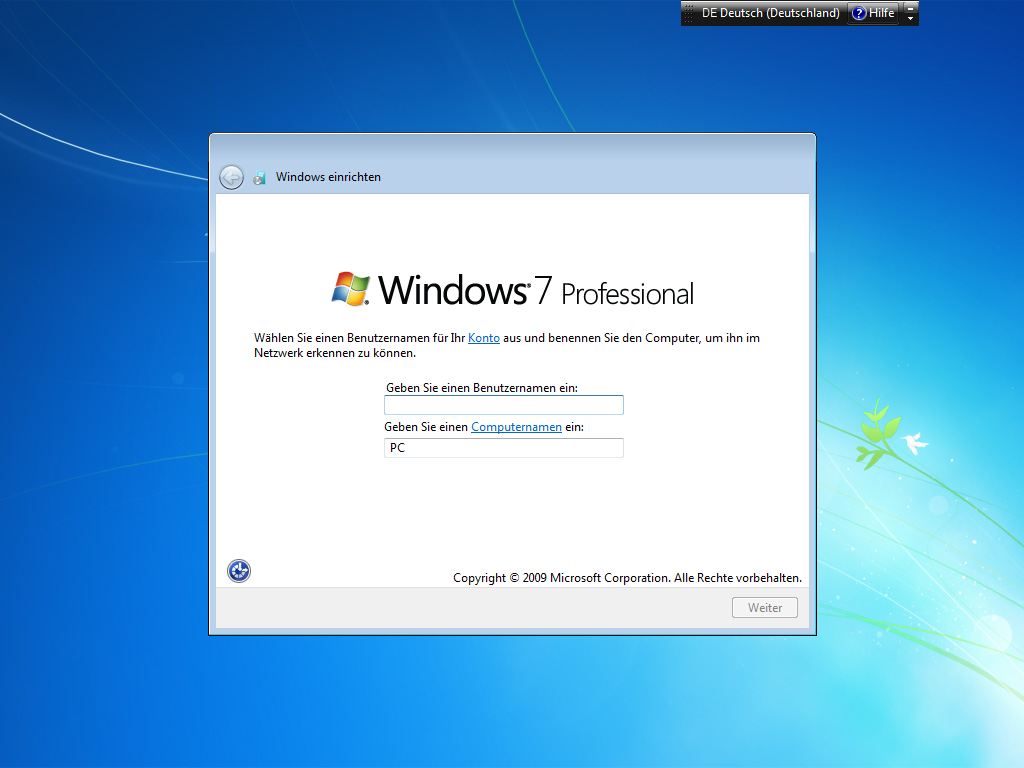
Task: Click the Microsoft copyright notice text
Action: tap(627, 578)
